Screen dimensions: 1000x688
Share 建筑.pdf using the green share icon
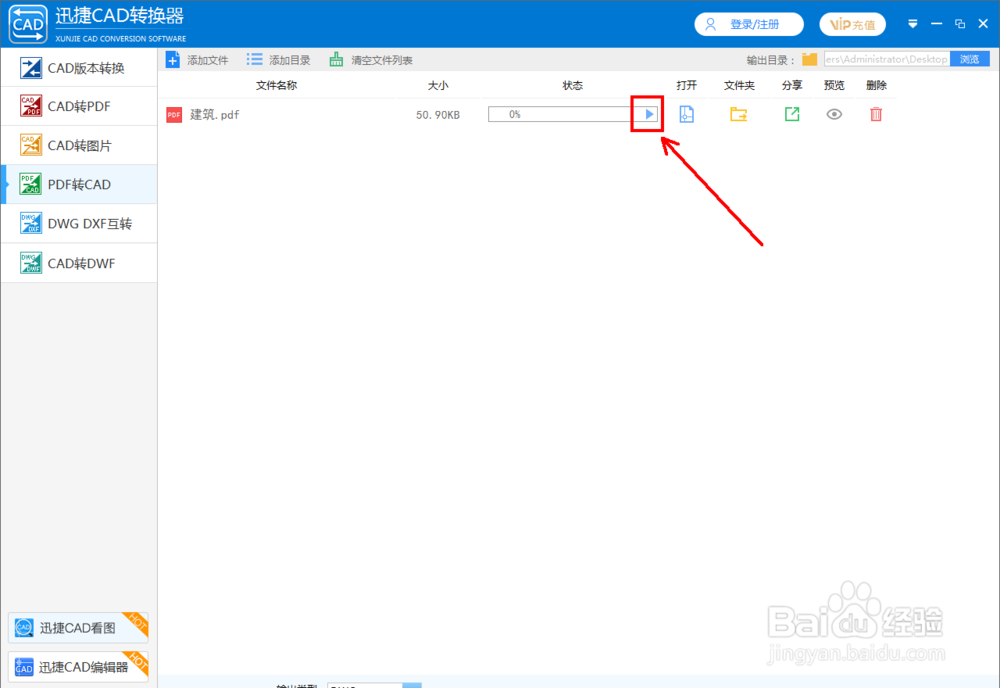pos(791,114)
